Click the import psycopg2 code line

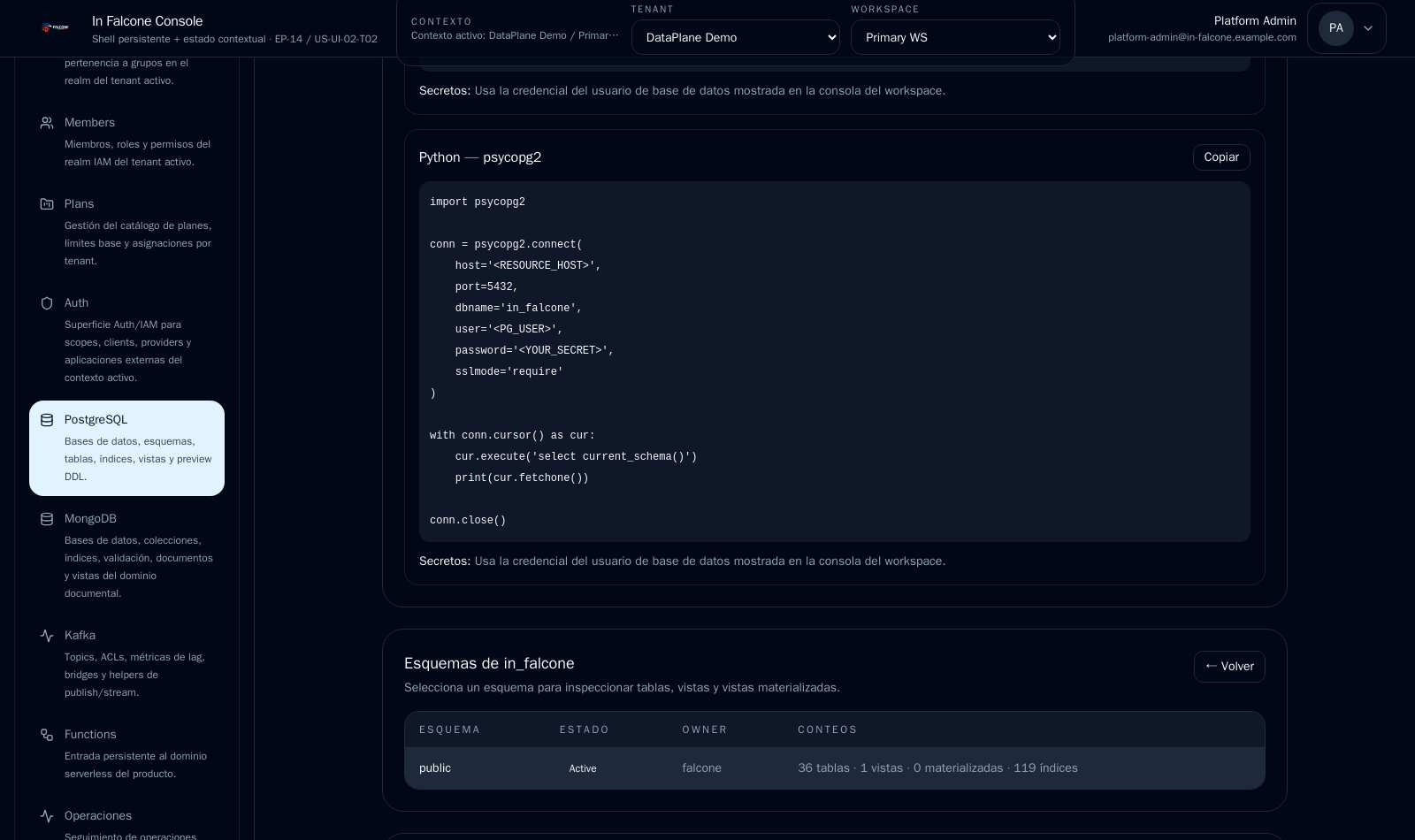coord(478,202)
